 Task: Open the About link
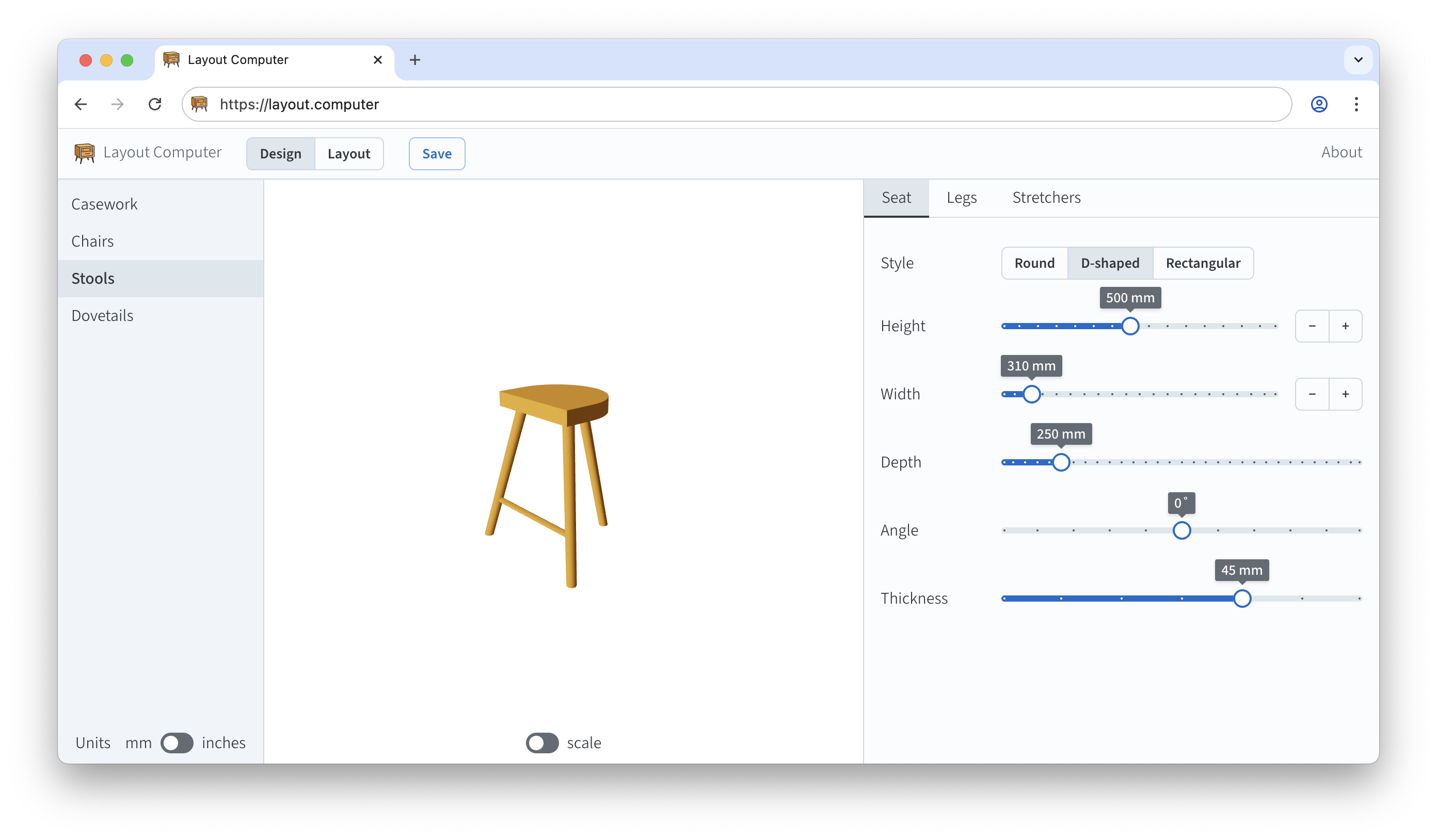1341,152
